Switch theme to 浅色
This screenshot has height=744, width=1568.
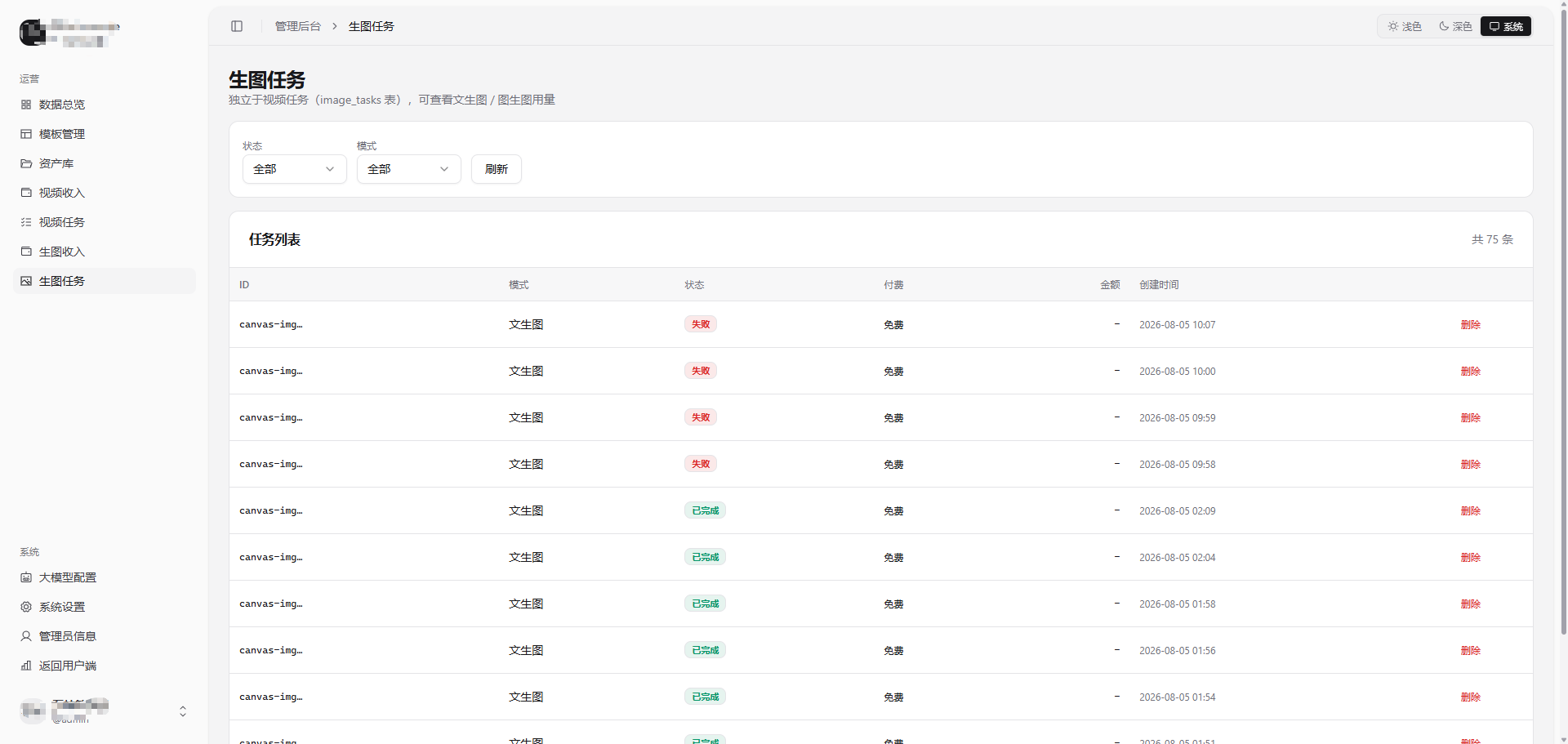tap(1405, 26)
